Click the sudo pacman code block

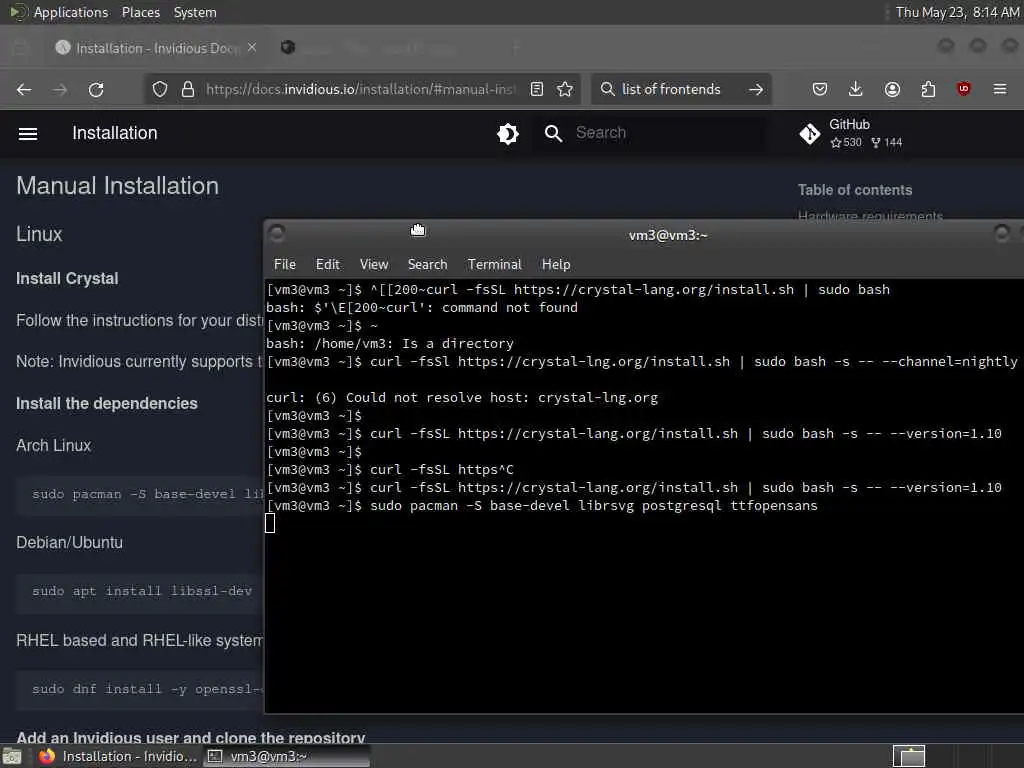140,494
